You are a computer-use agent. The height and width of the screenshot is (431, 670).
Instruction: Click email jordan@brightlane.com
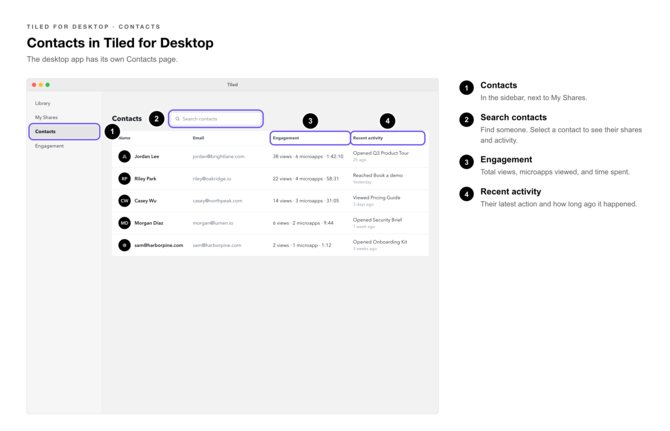[218, 156]
